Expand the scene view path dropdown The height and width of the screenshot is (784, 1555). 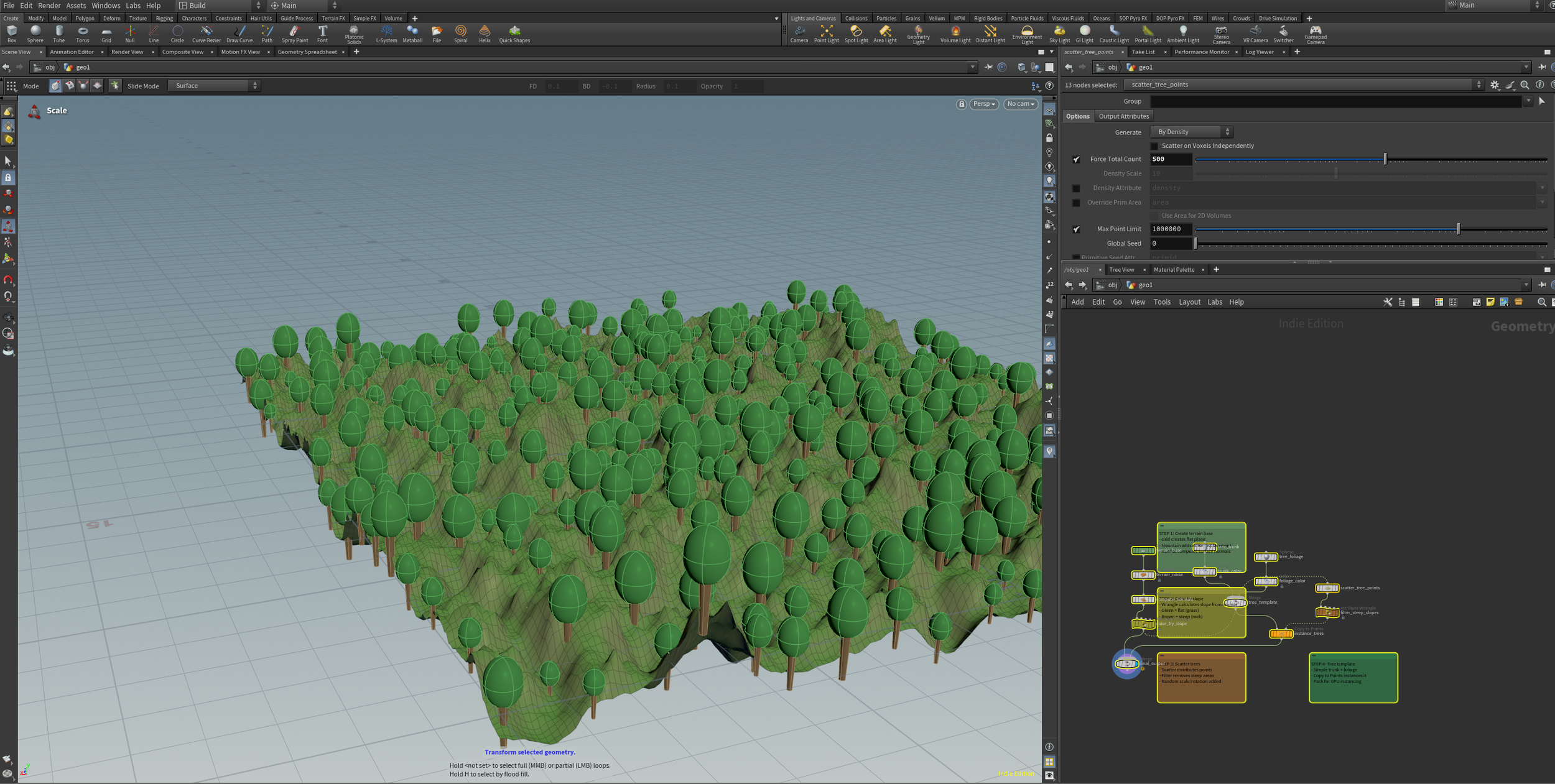(972, 67)
